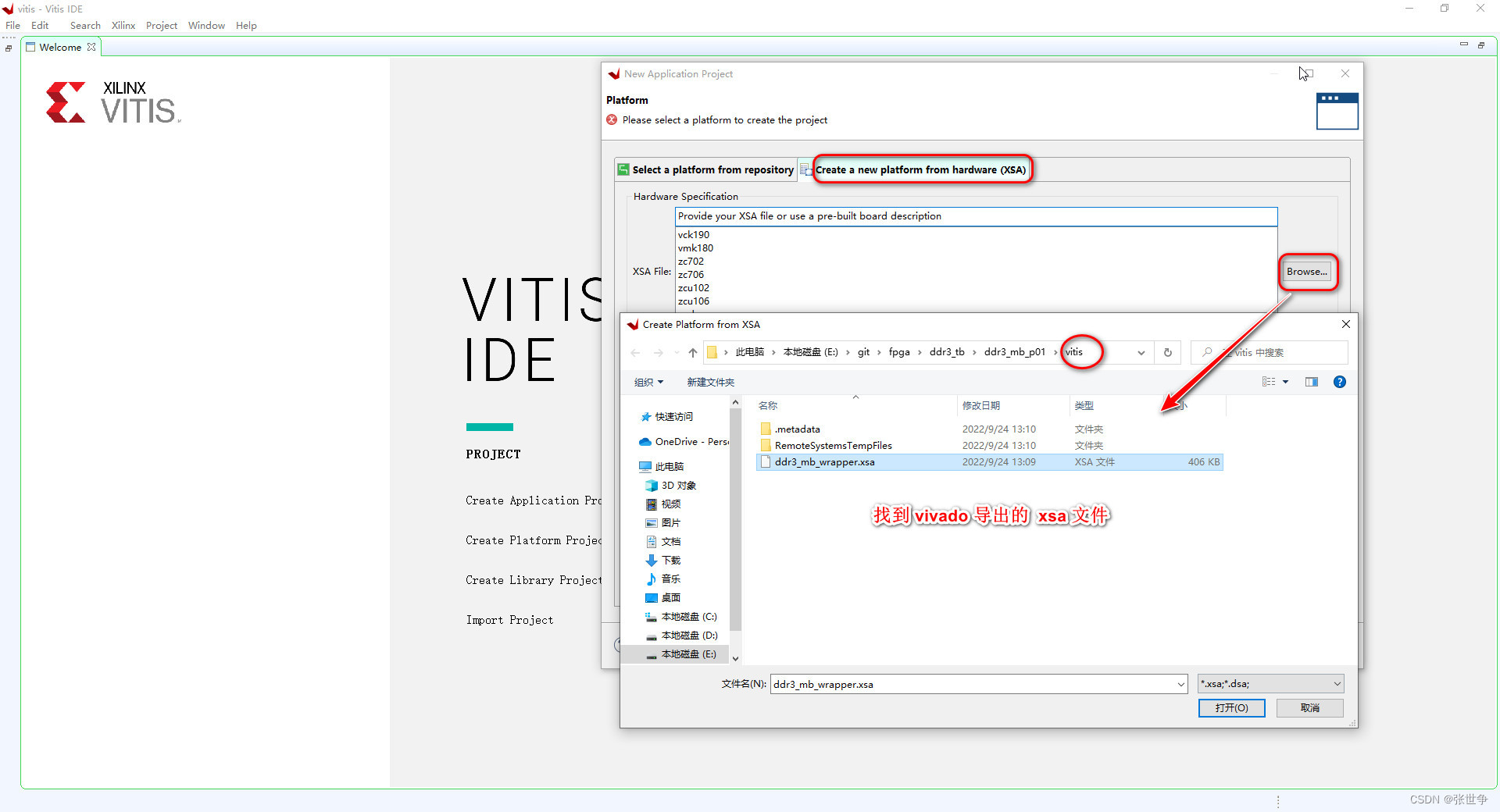Open the file dialog help icon

tap(1340, 382)
